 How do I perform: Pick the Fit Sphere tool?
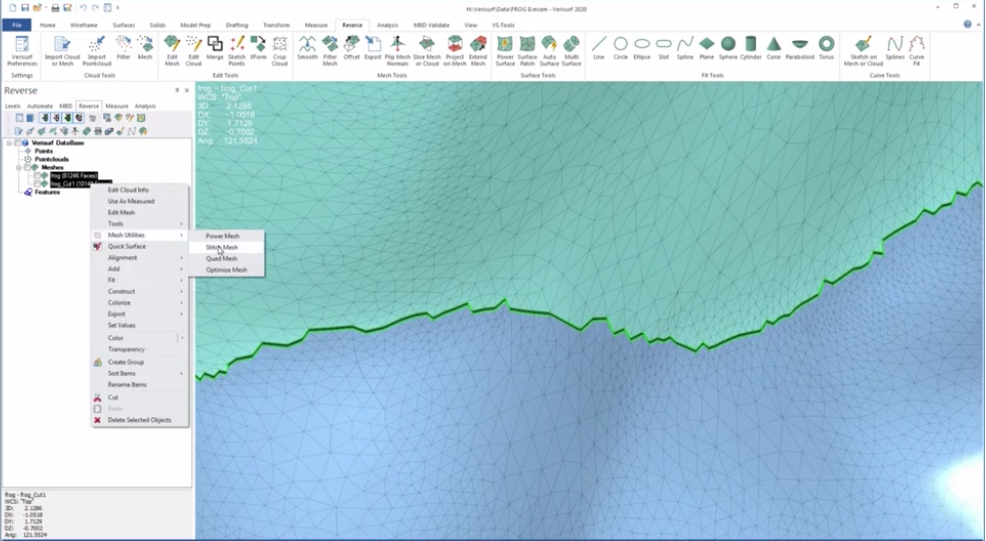[x=728, y=48]
